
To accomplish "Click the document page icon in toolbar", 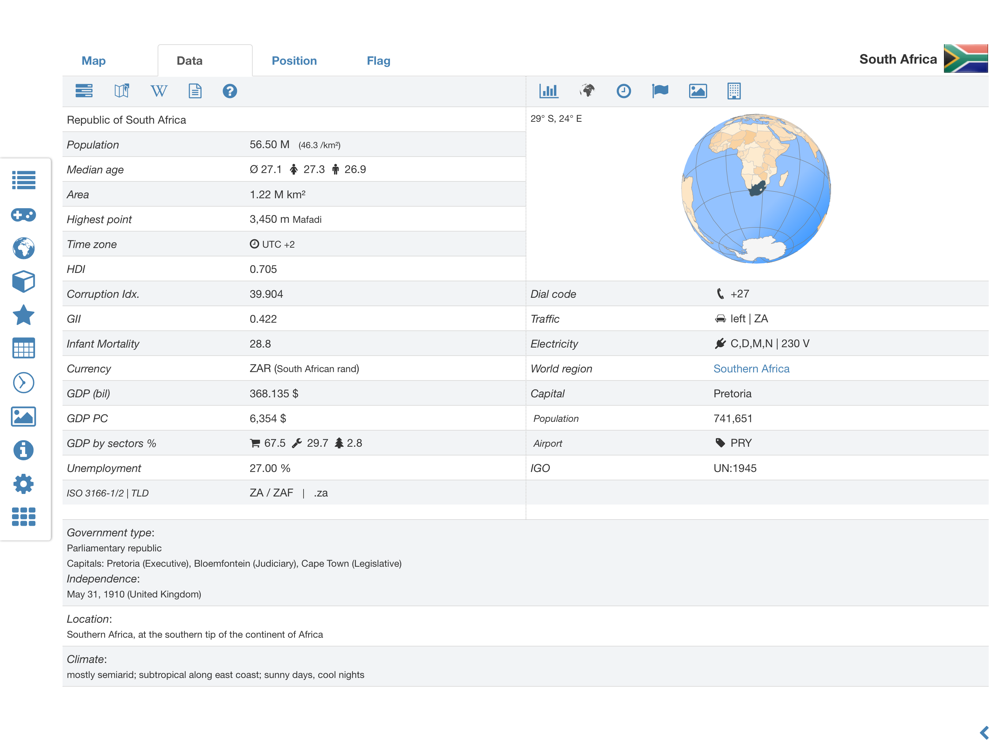I will click(195, 91).
